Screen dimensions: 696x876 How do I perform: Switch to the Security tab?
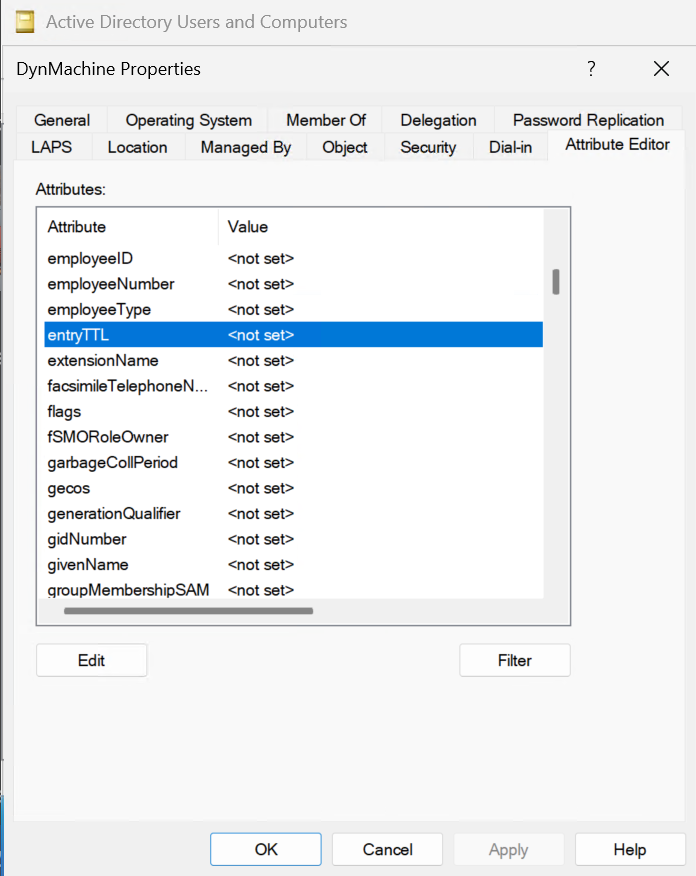(428, 146)
